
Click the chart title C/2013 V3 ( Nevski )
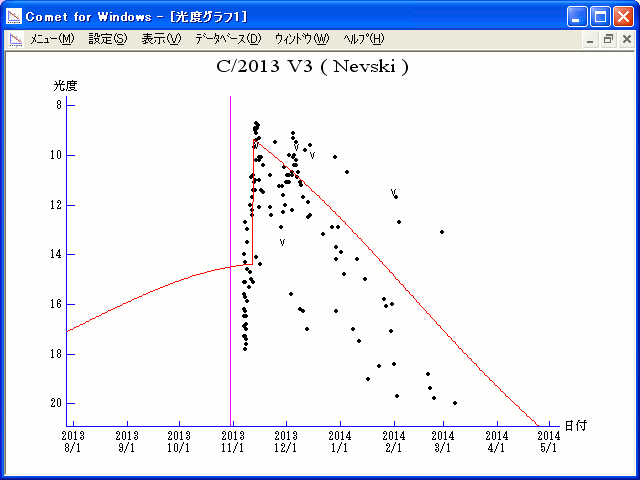click(x=312, y=66)
